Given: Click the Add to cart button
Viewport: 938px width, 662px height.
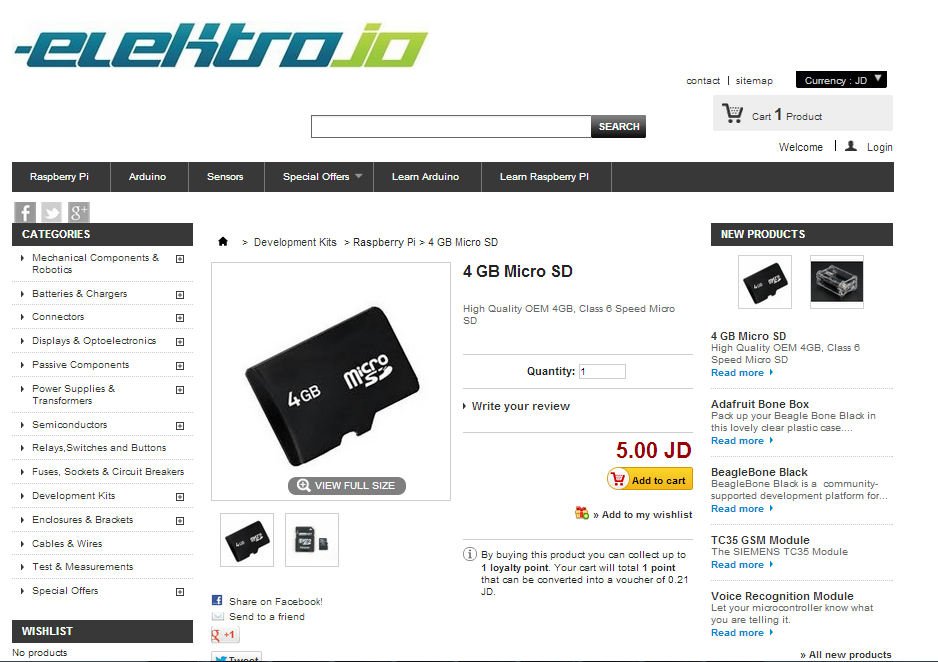Looking at the screenshot, I should tap(650, 480).
